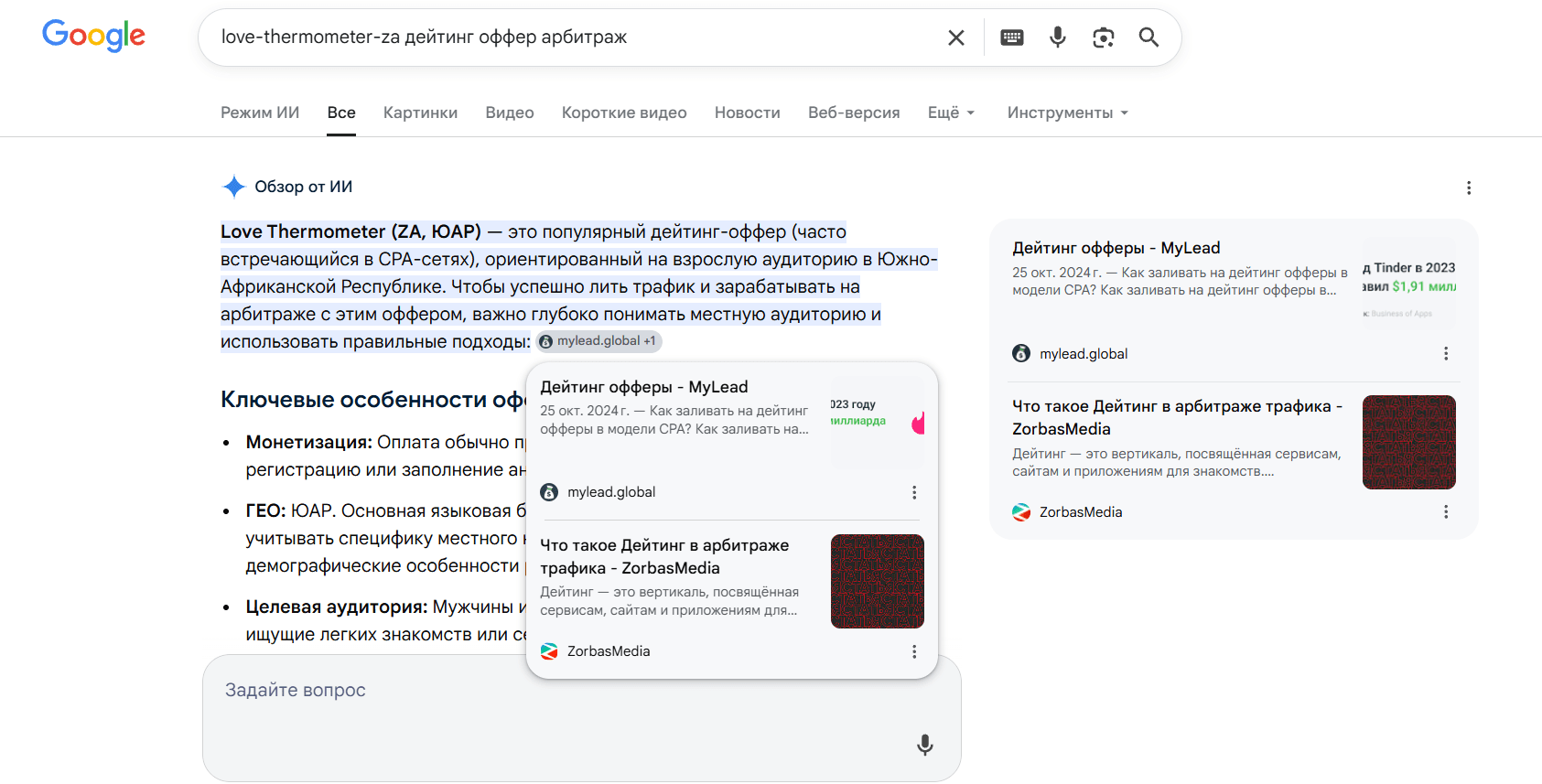Click sidebar mylead.global favicon

click(x=1021, y=353)
